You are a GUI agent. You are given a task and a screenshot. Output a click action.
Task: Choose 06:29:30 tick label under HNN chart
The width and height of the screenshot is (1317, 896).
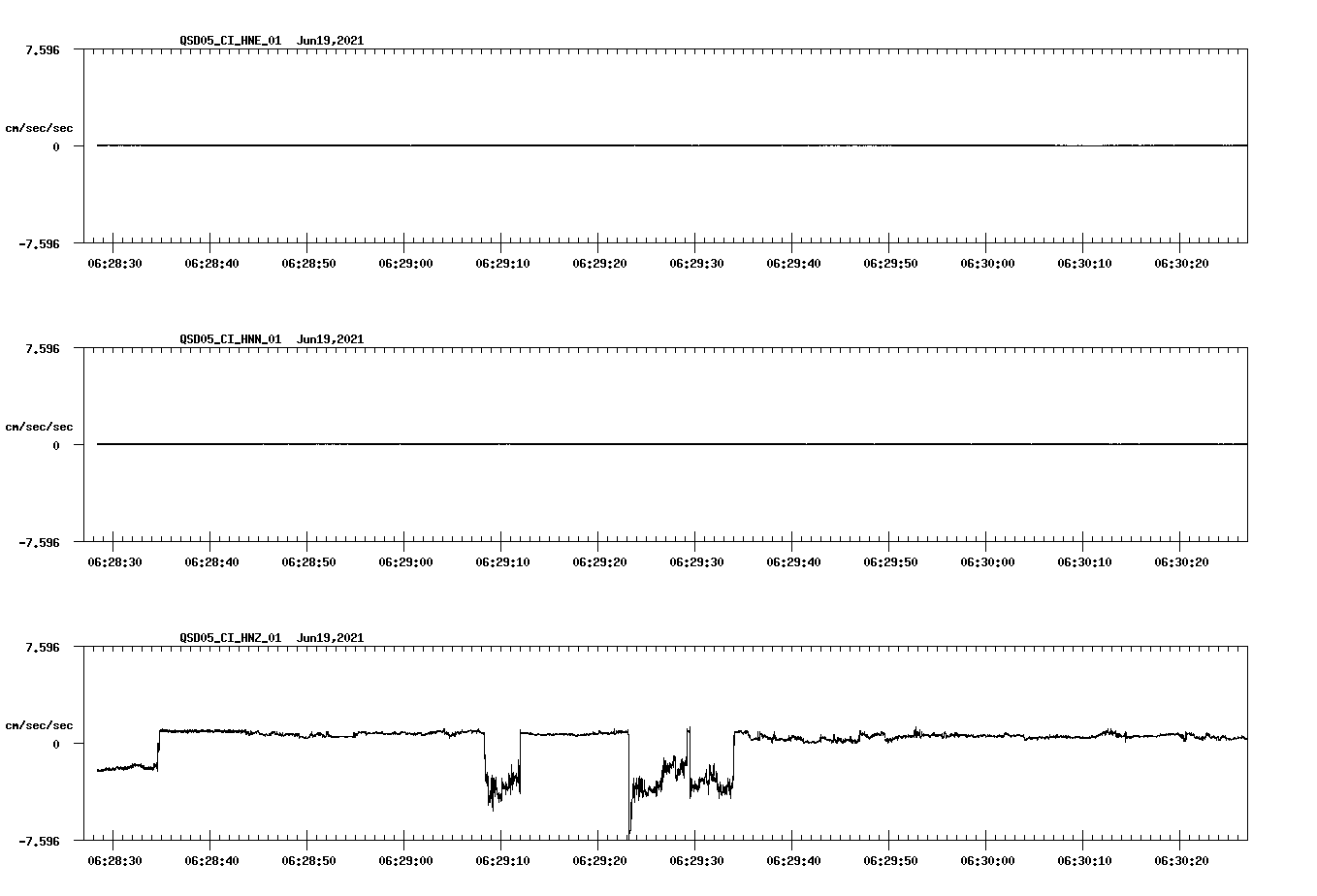pyautogui.click(x=696, y=562)
